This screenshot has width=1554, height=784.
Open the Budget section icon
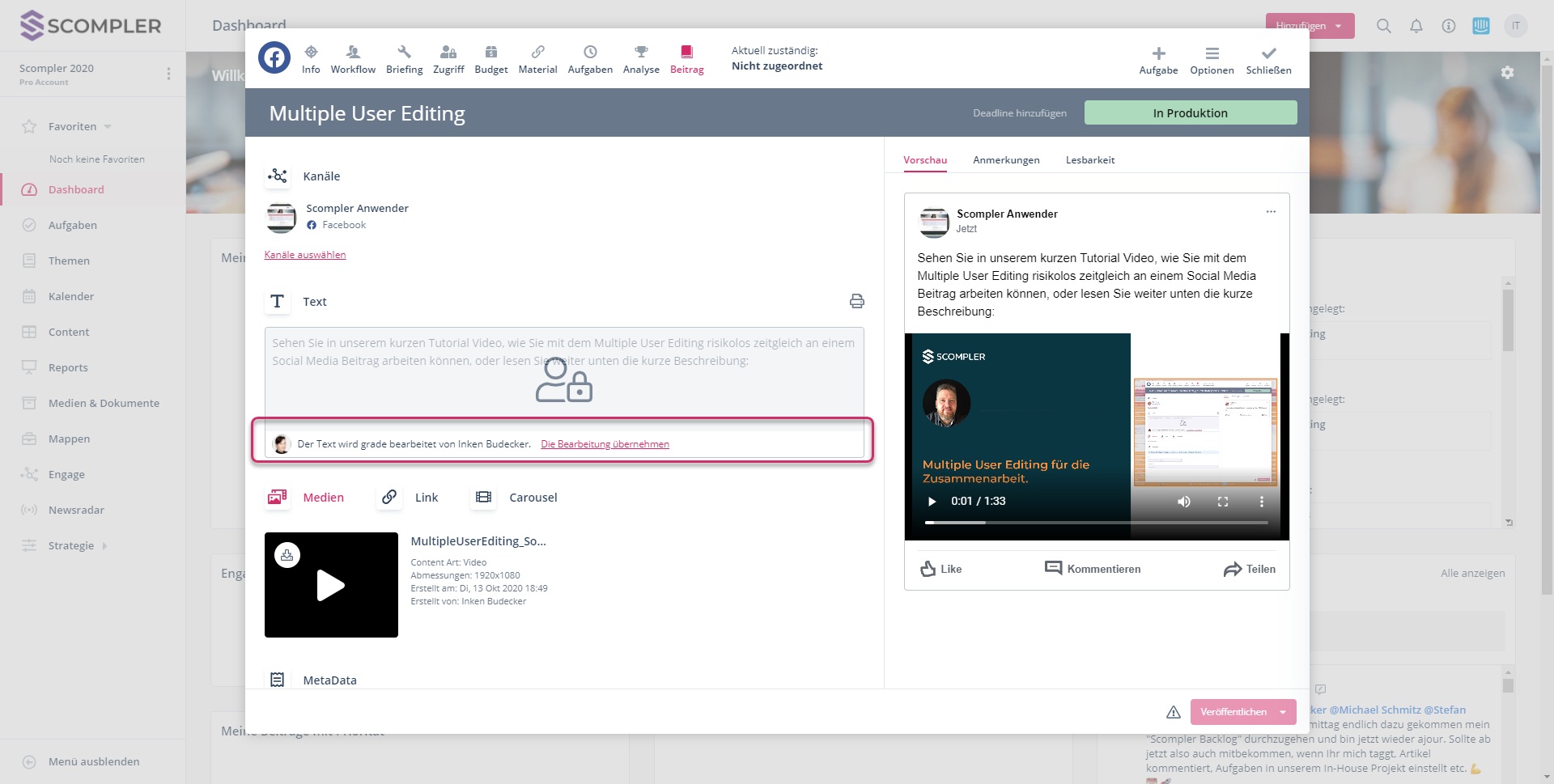point(490,53)
